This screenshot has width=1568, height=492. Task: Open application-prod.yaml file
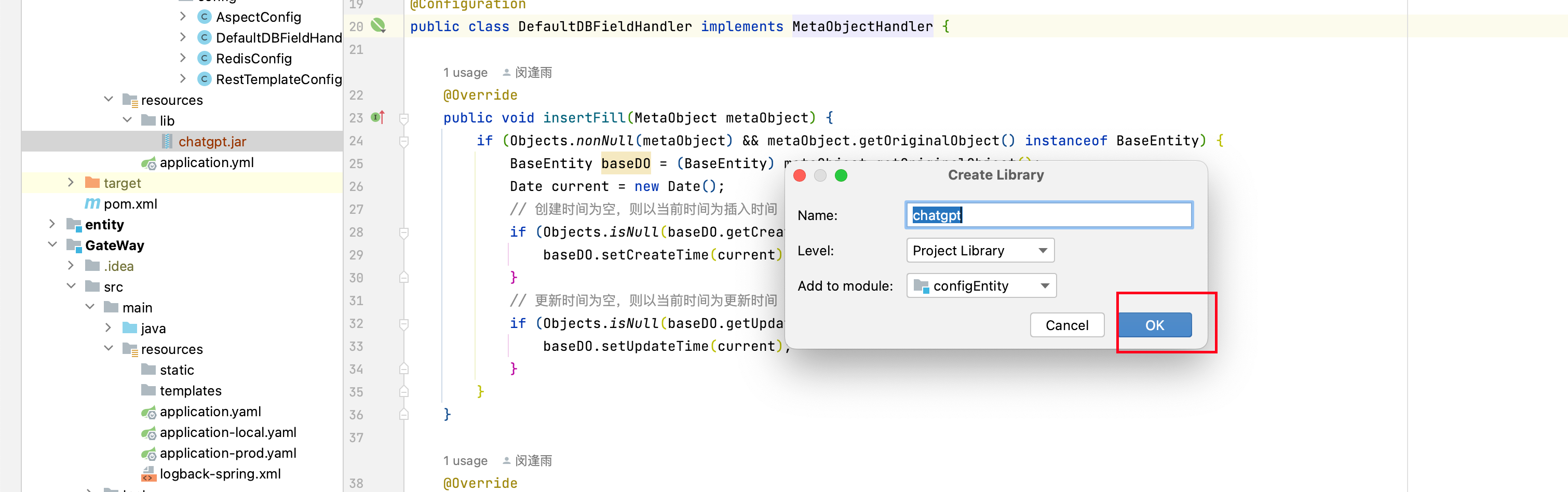click(x=227, y=453)
